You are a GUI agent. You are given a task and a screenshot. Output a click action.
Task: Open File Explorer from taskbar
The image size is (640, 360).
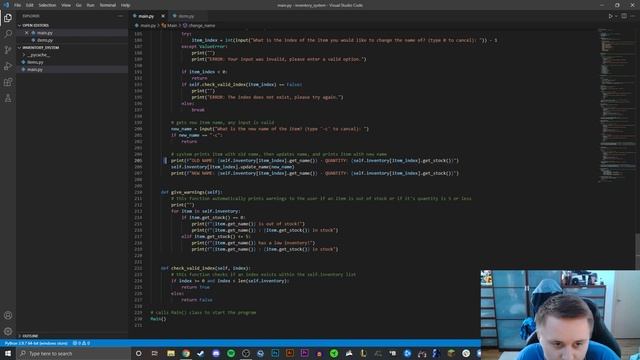pos(171,353)
